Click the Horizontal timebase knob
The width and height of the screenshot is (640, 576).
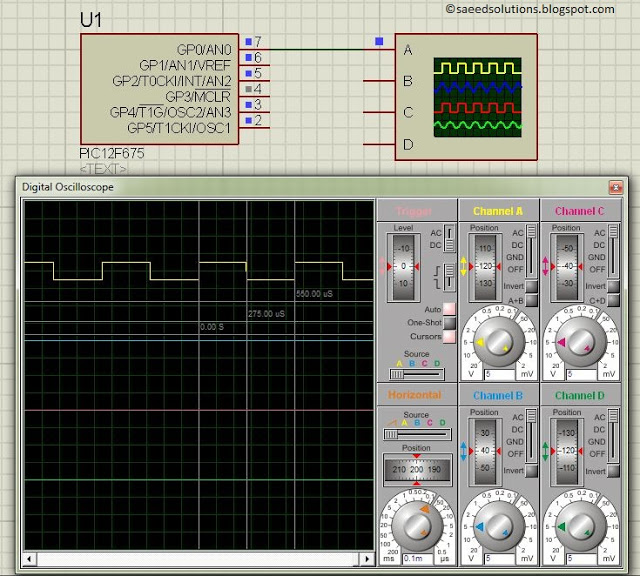(417, 527)
